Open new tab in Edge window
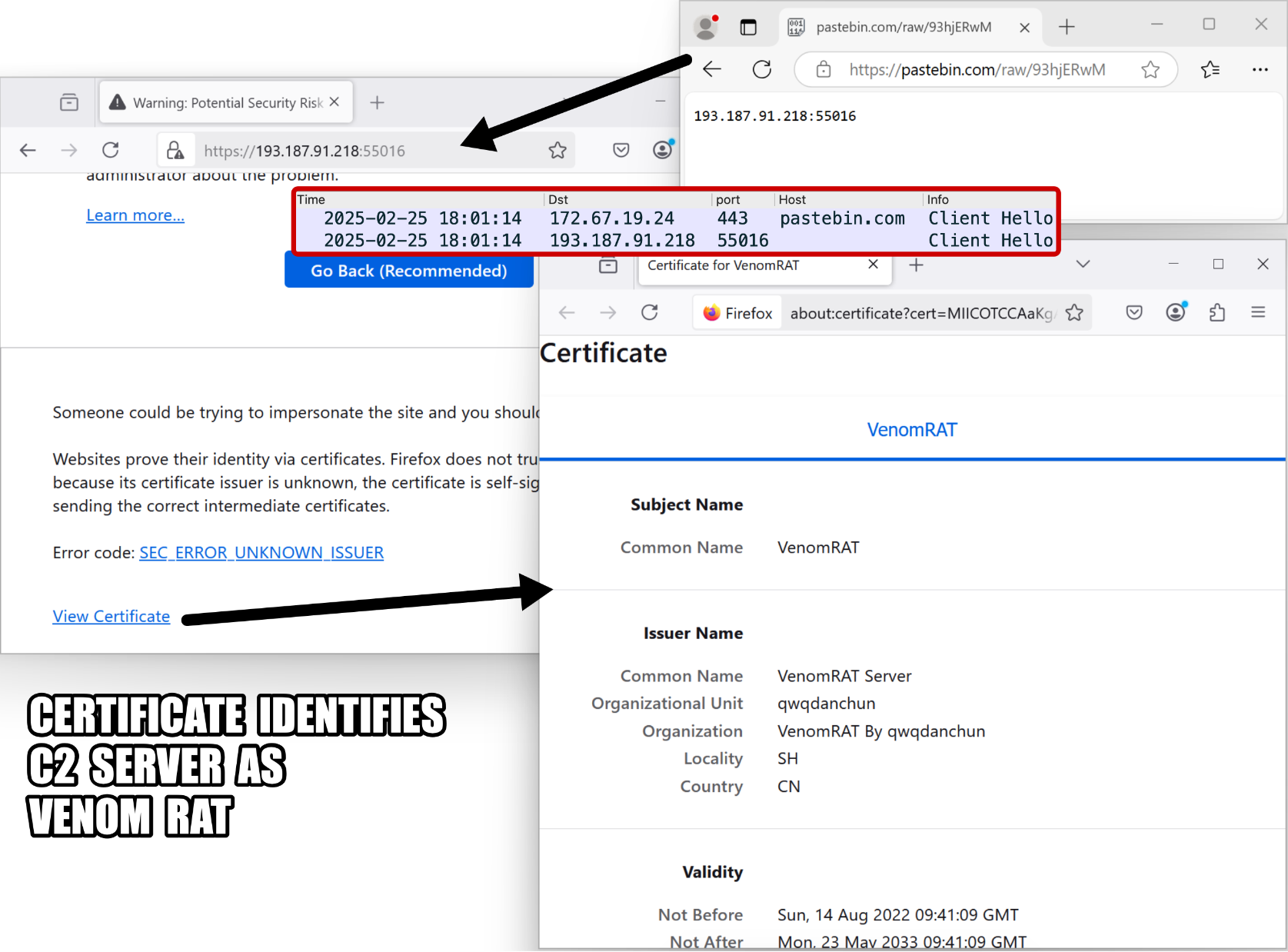Viewport: 1288px width, 952px height. [1066, 28]
